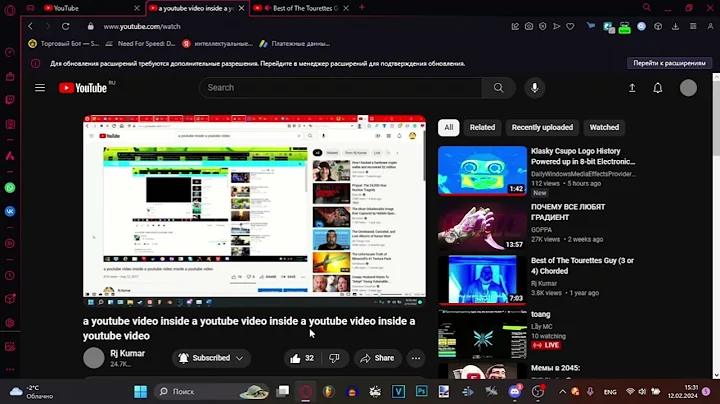
Task: Switch ENG keyboard language
Action: [x=610, y=392]
